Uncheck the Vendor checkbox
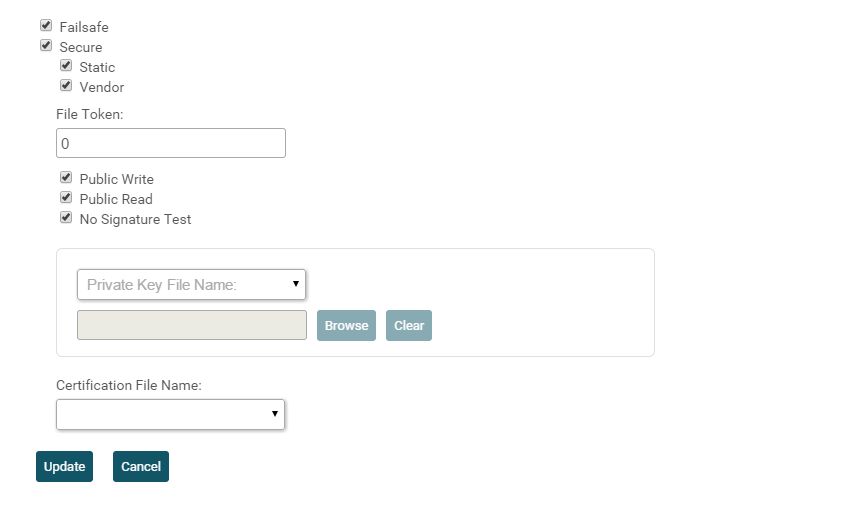 point(66,86)
